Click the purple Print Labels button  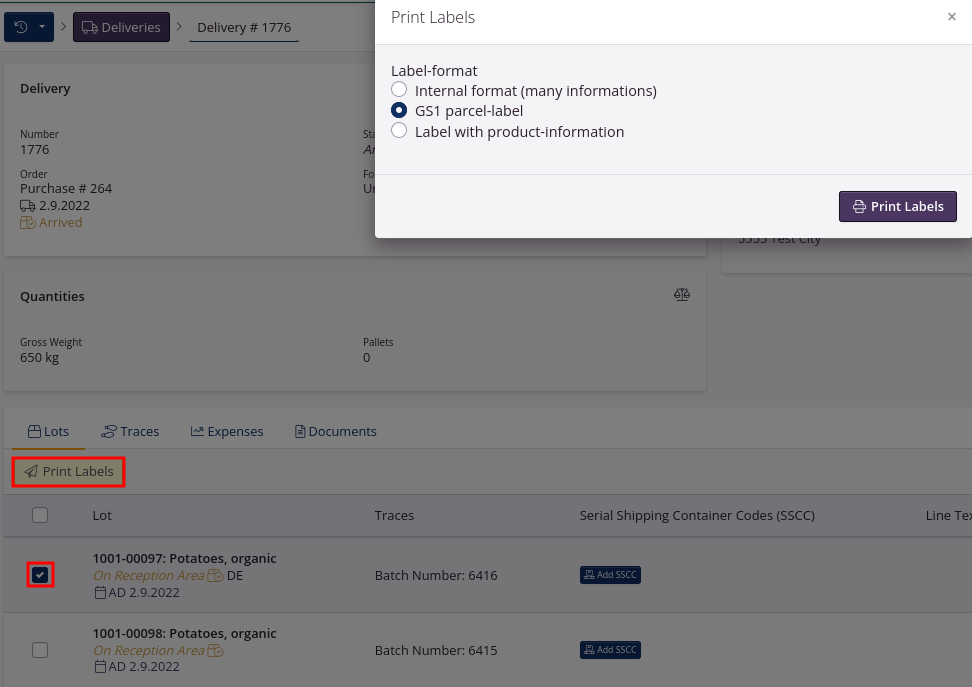point(897,206)
